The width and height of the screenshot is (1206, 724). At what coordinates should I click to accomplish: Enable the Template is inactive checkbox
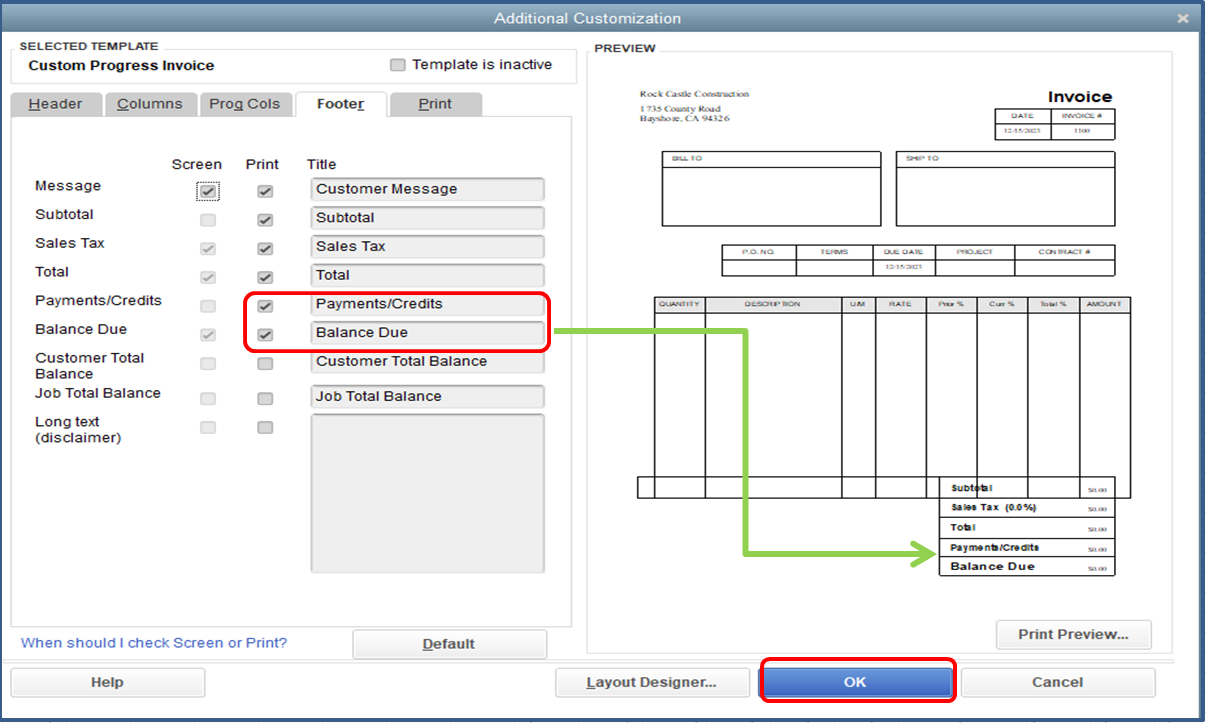point(397,64)
